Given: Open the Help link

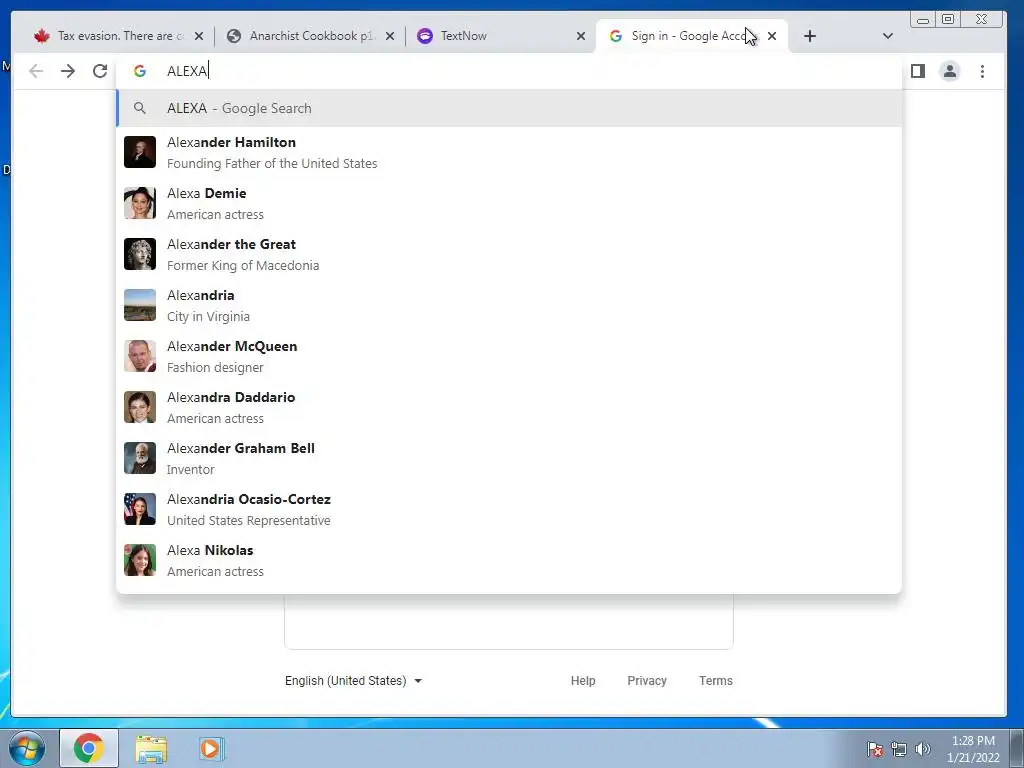Looking at the screenshot, I should 583,680.
